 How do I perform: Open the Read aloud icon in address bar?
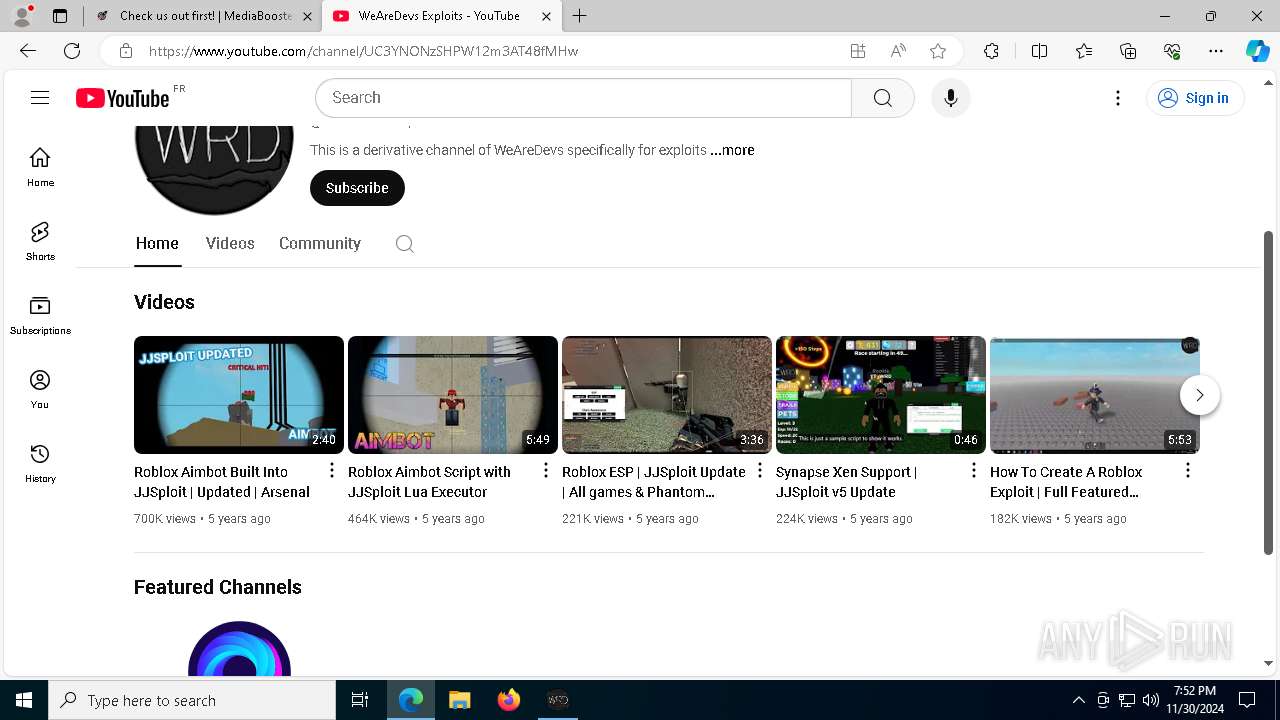[x=898, y=51]
